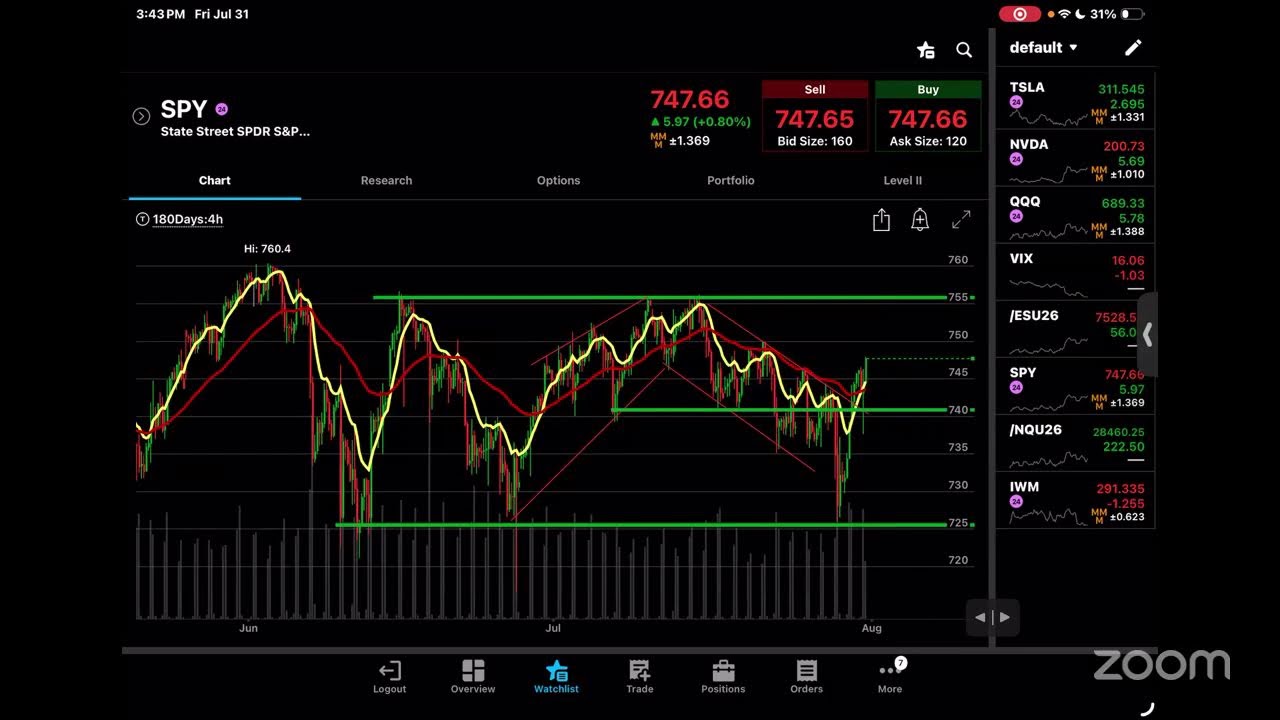Open the add-to-favorites star list icon
Screen dimensions: 1280x720
pyautogui.click(x=926, y=50)
